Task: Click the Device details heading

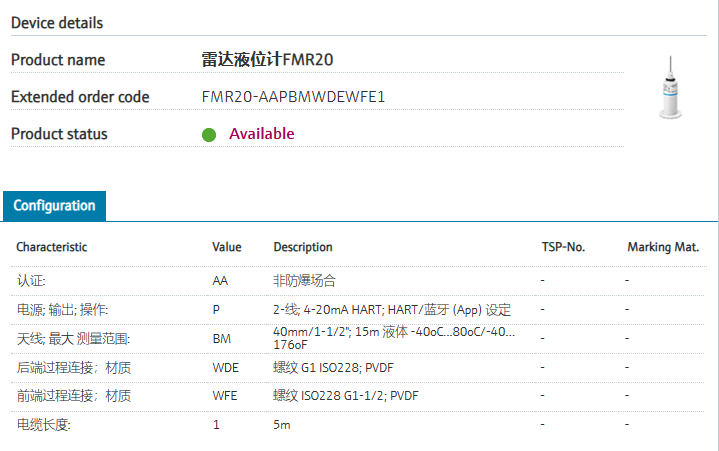Action: click(x=57, y=22)
